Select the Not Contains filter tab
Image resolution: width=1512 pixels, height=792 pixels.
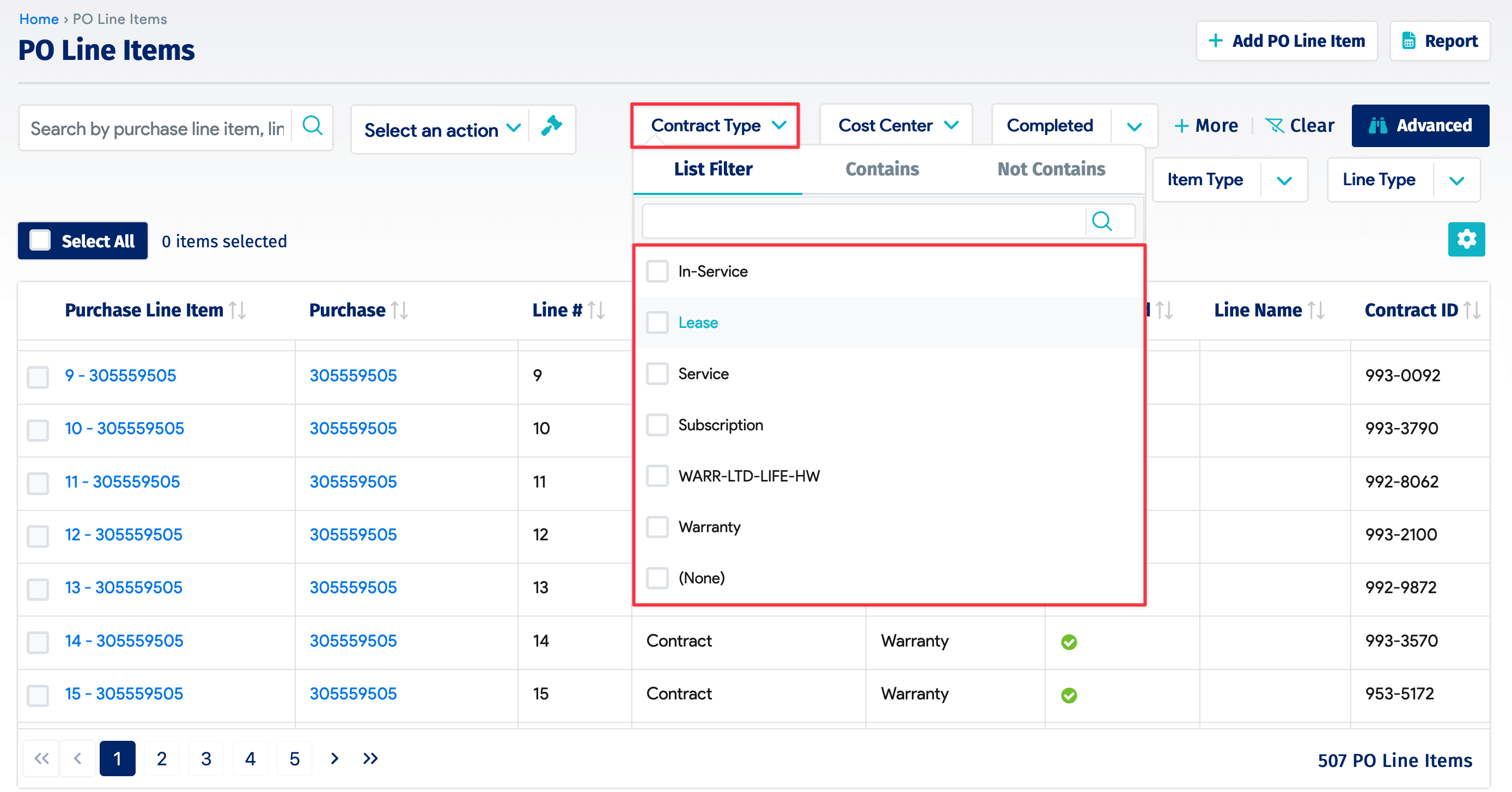pyautogui.click(x=1050, y=169)
